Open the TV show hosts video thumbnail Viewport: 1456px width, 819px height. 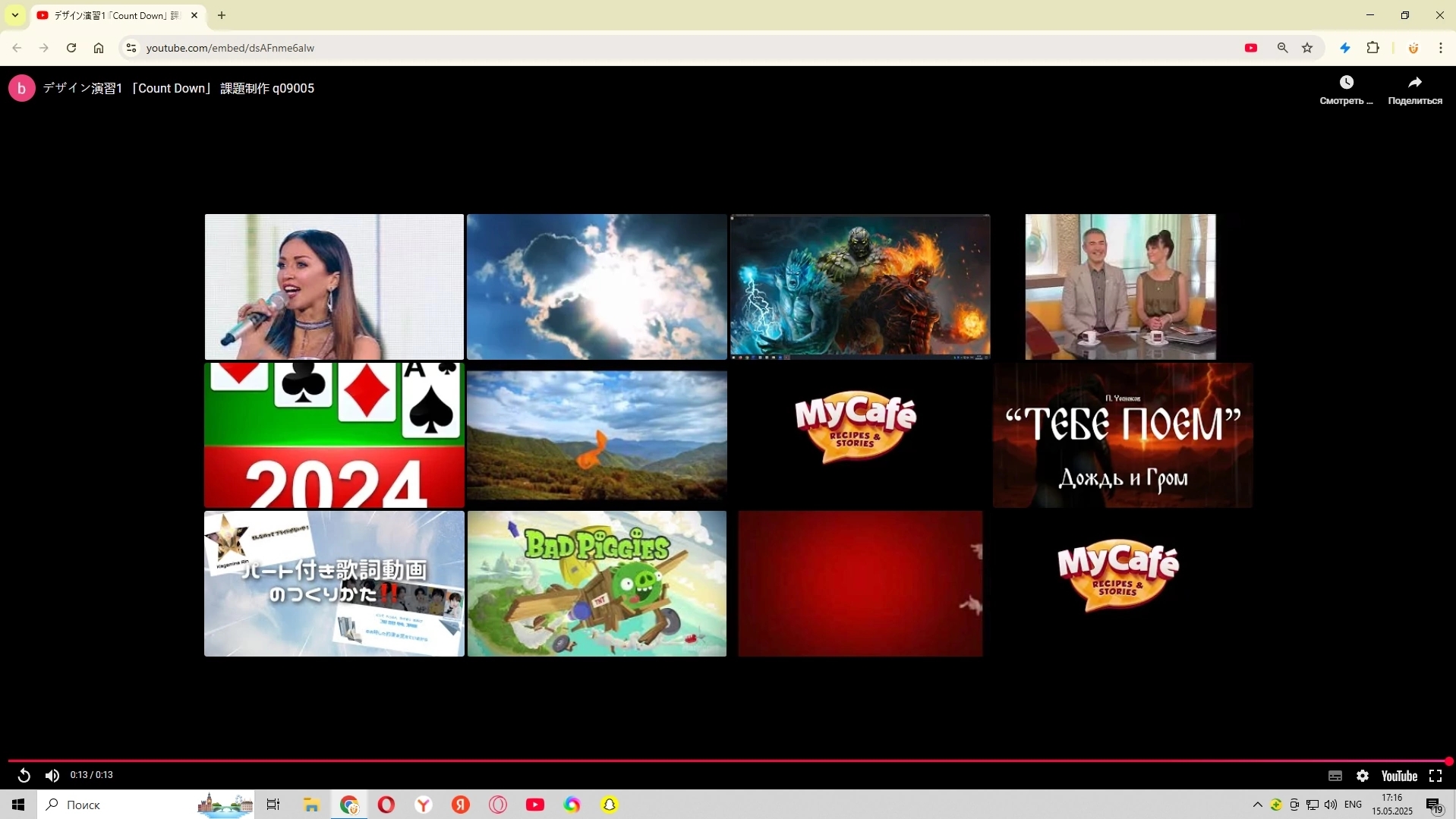pyautogui.click(x=1120, y=287)
